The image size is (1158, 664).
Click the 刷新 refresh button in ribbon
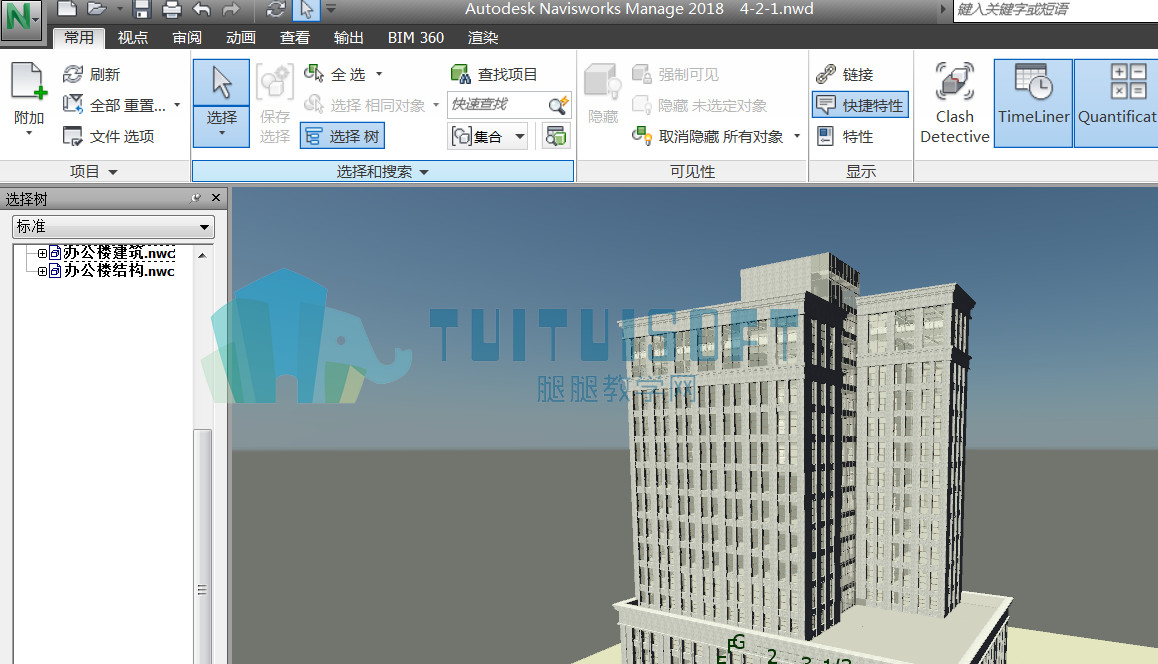coord(92,75)
